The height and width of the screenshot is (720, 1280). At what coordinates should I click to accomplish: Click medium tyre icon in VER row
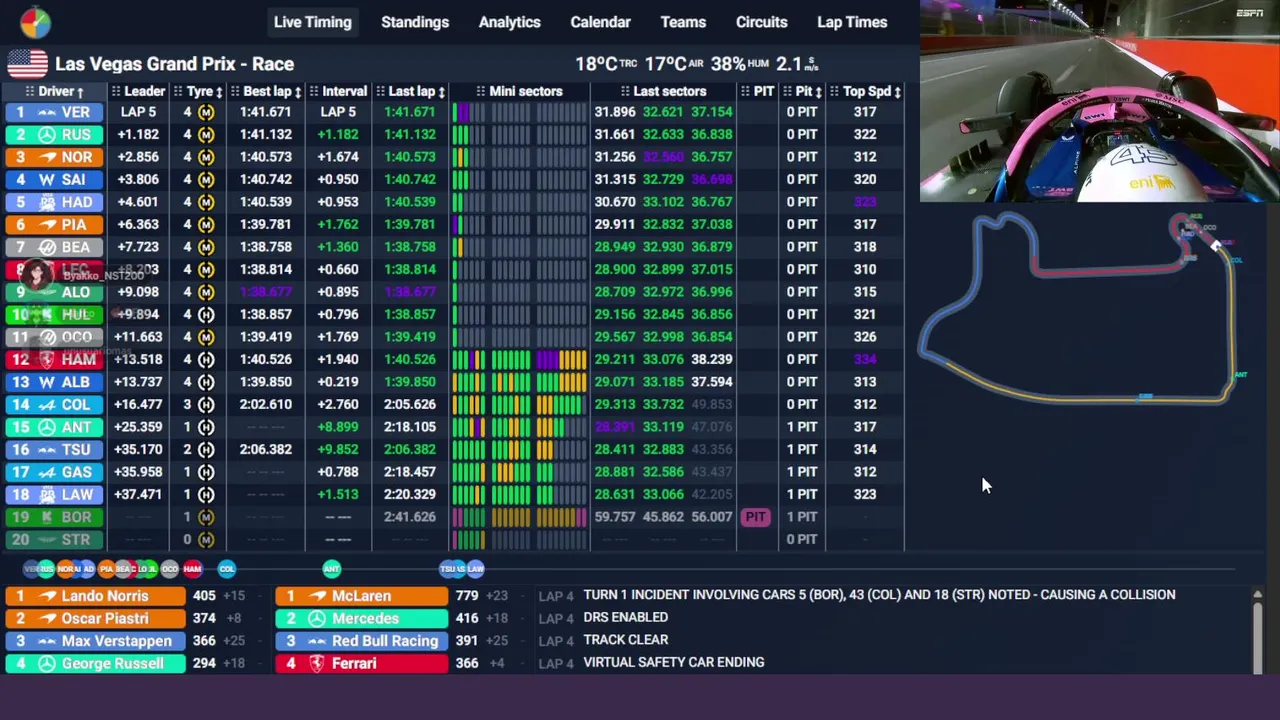[x=206, y=112]
